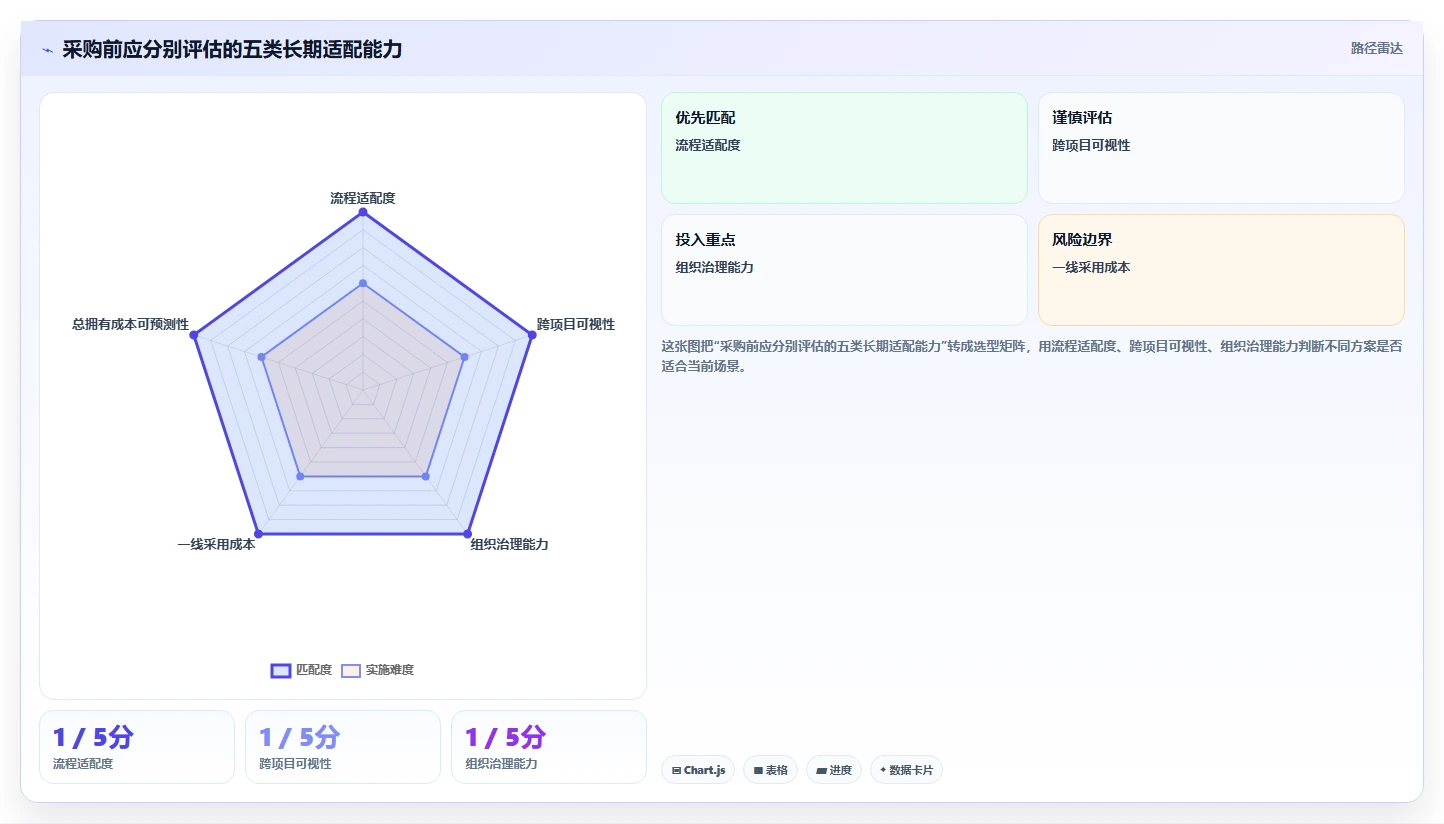Click the 跨项目可视性 score card showing 1 / 5分

click(343, 747)
